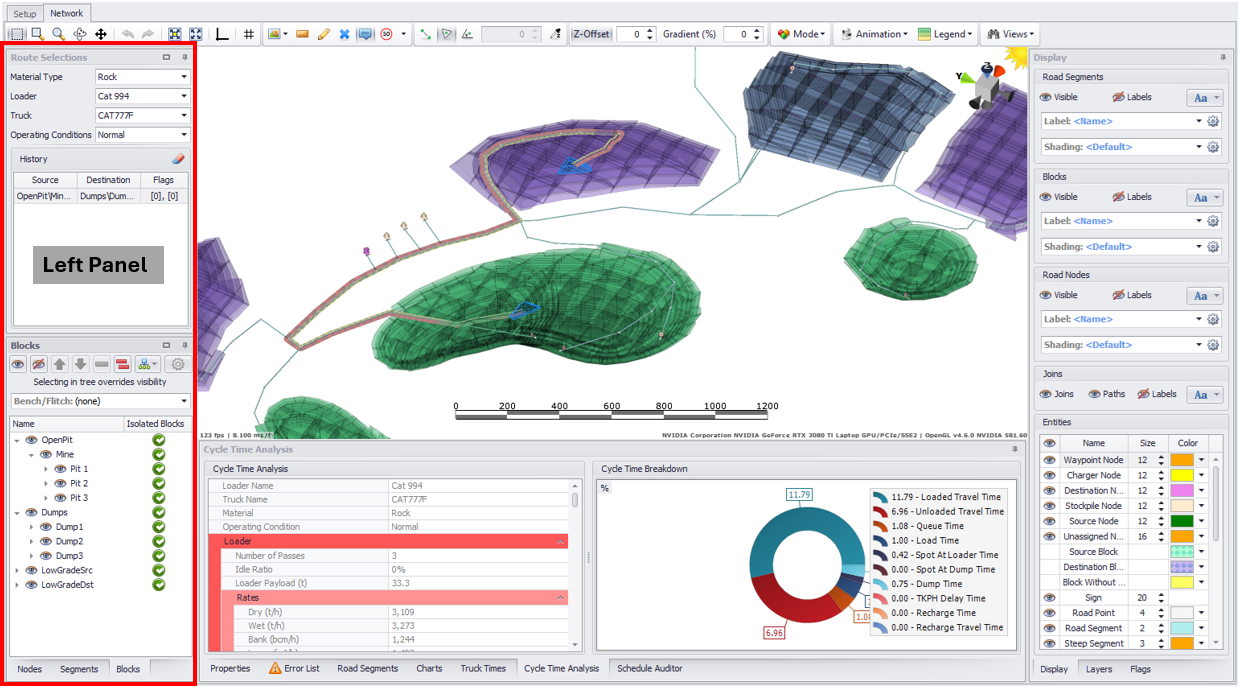Click the Views dropdown button

click(1009, 34)
